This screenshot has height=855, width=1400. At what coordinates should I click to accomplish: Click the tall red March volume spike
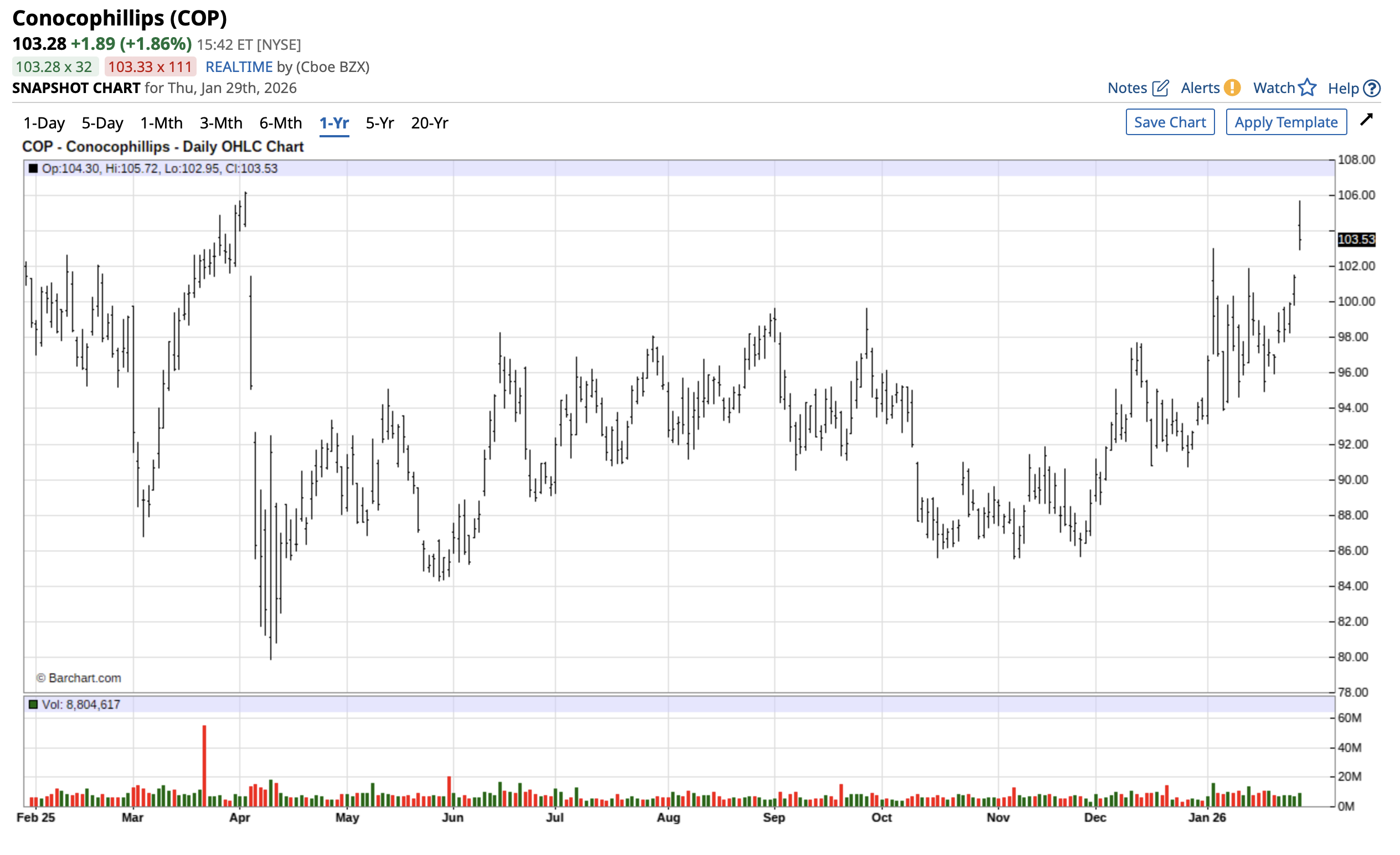204,761
